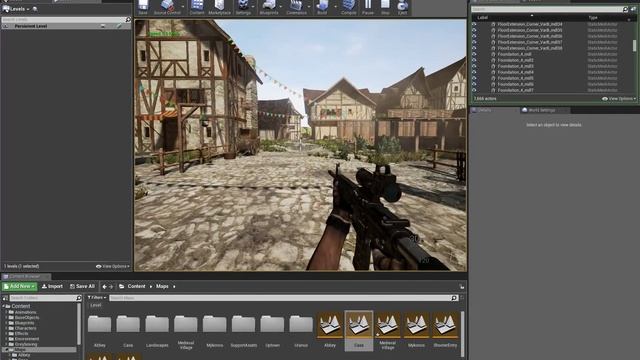Click the Maps breadcrumb path
Screen dimensions: 640x360
point(162,287)
